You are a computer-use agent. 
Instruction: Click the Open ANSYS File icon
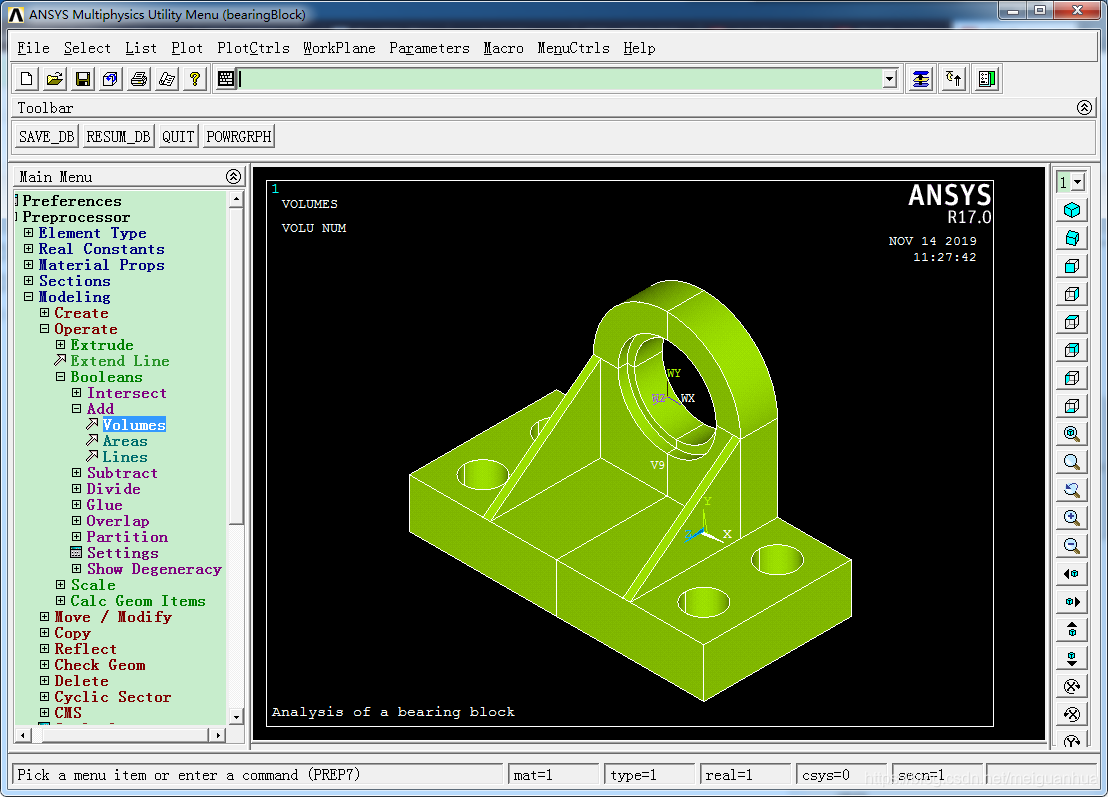[x=54, y=79]
